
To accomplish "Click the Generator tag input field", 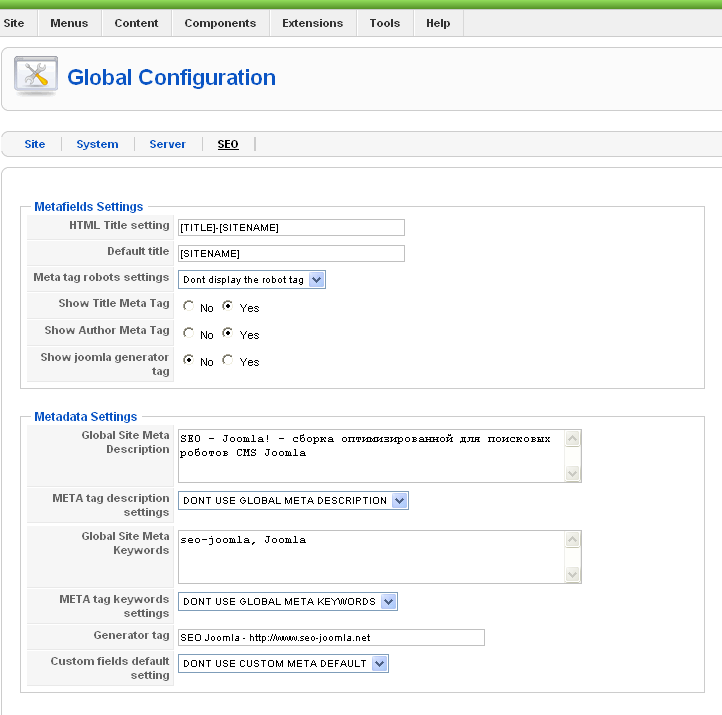I will (331, 638).
